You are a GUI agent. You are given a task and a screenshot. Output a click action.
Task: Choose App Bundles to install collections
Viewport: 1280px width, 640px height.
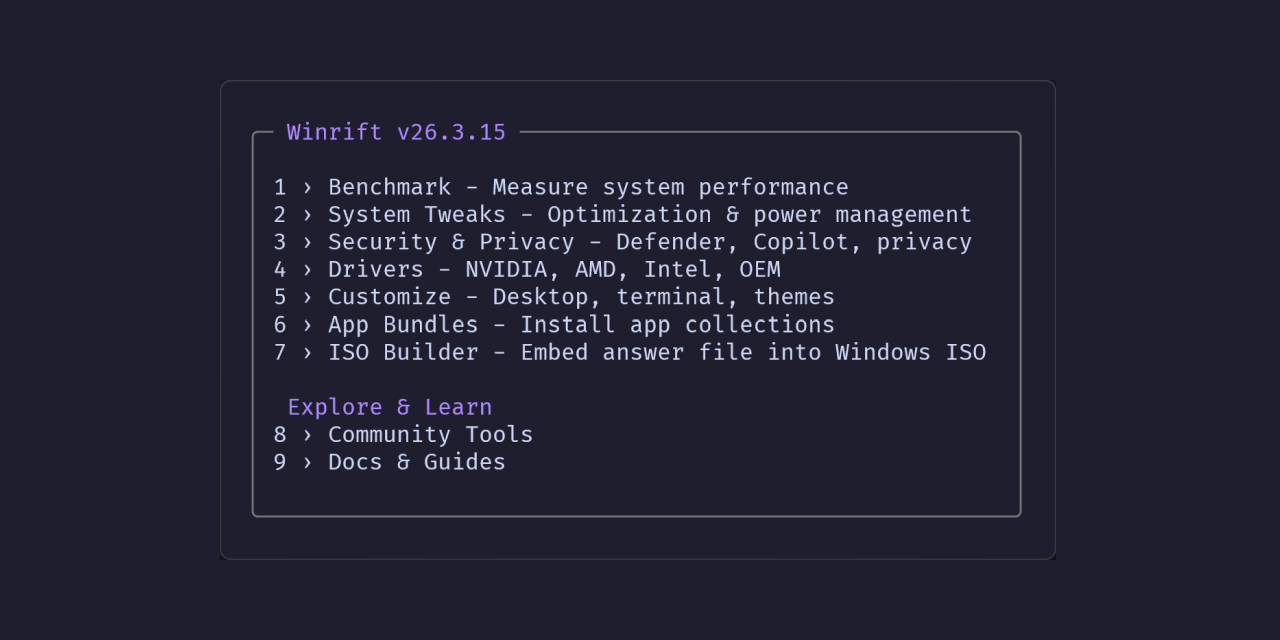click(x=403, y=324)
